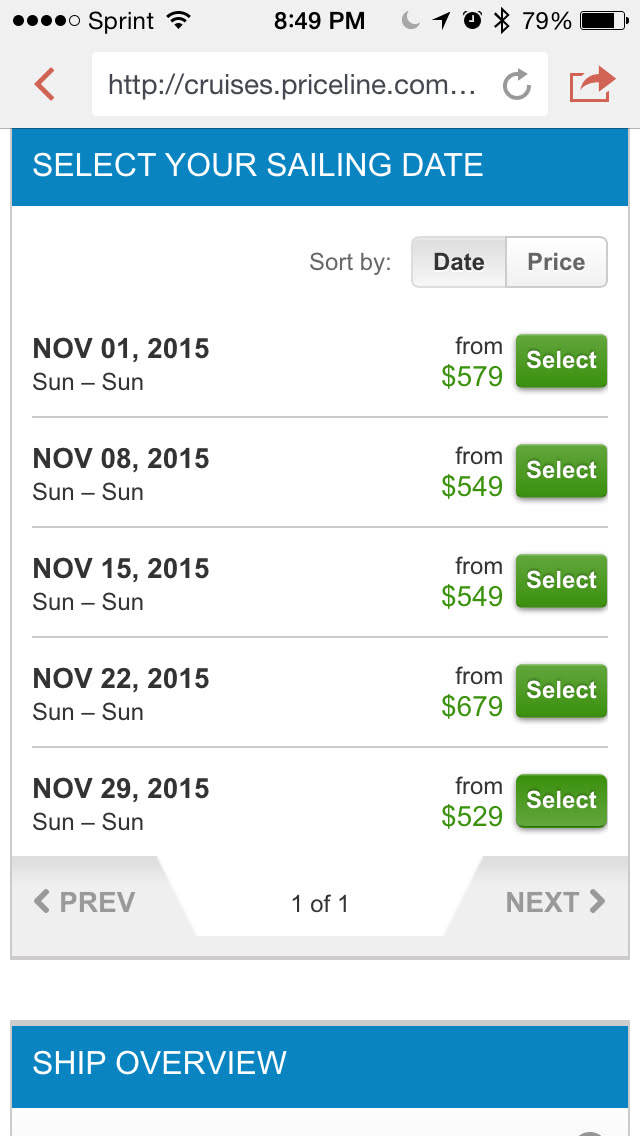This screenshot has height=1136, width=640.
Task: Tap the Bluetooth status icon
Action: click(501, 20)
